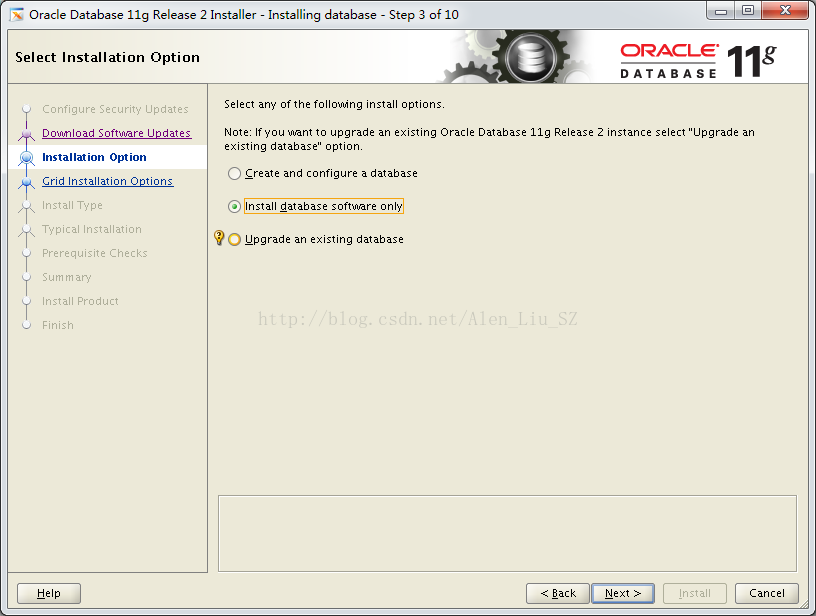Click the disabled Install button

(x=694, y=593)
